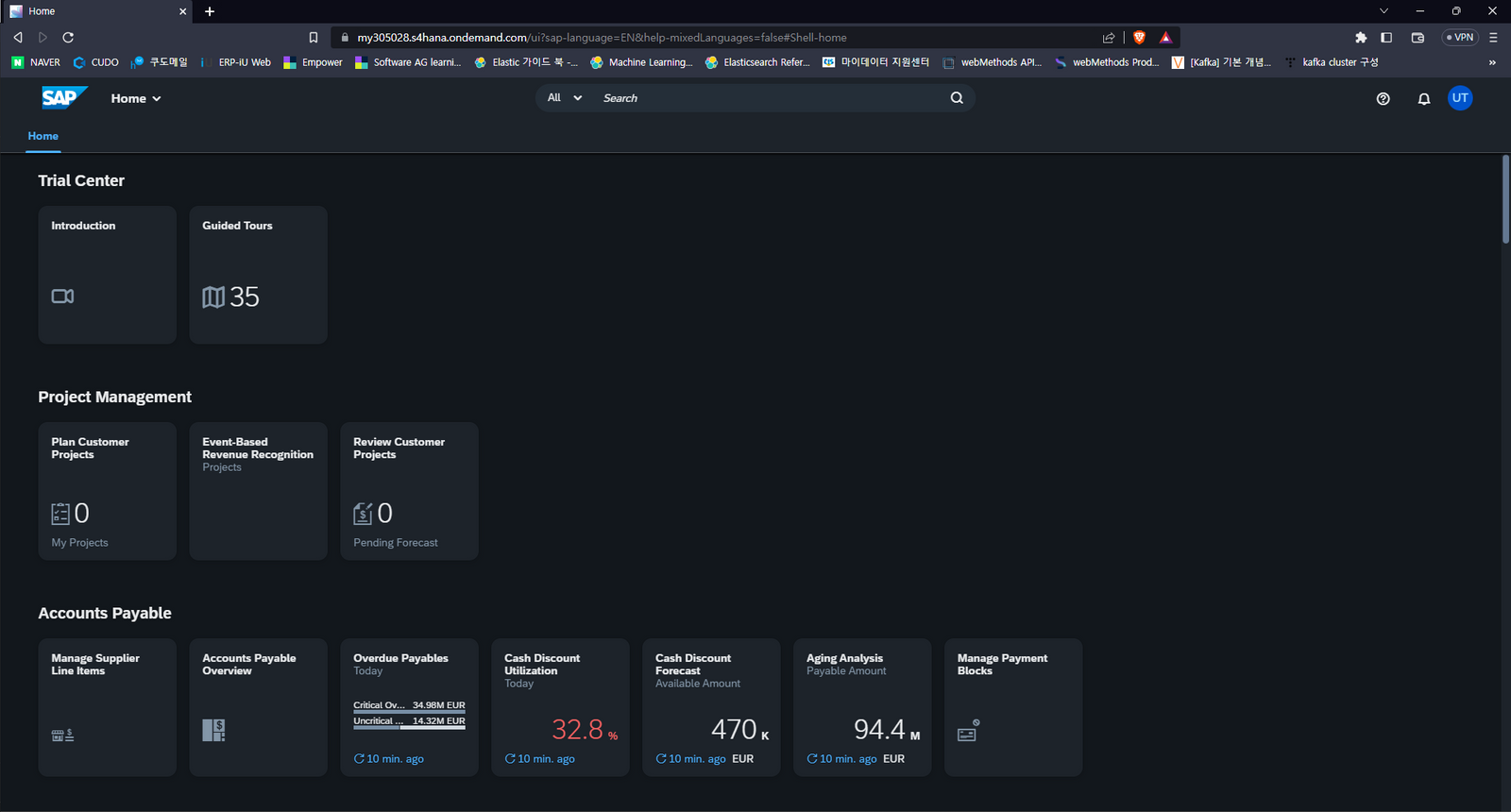Bookmark this page with the bookmark icon

pos(314,38)
